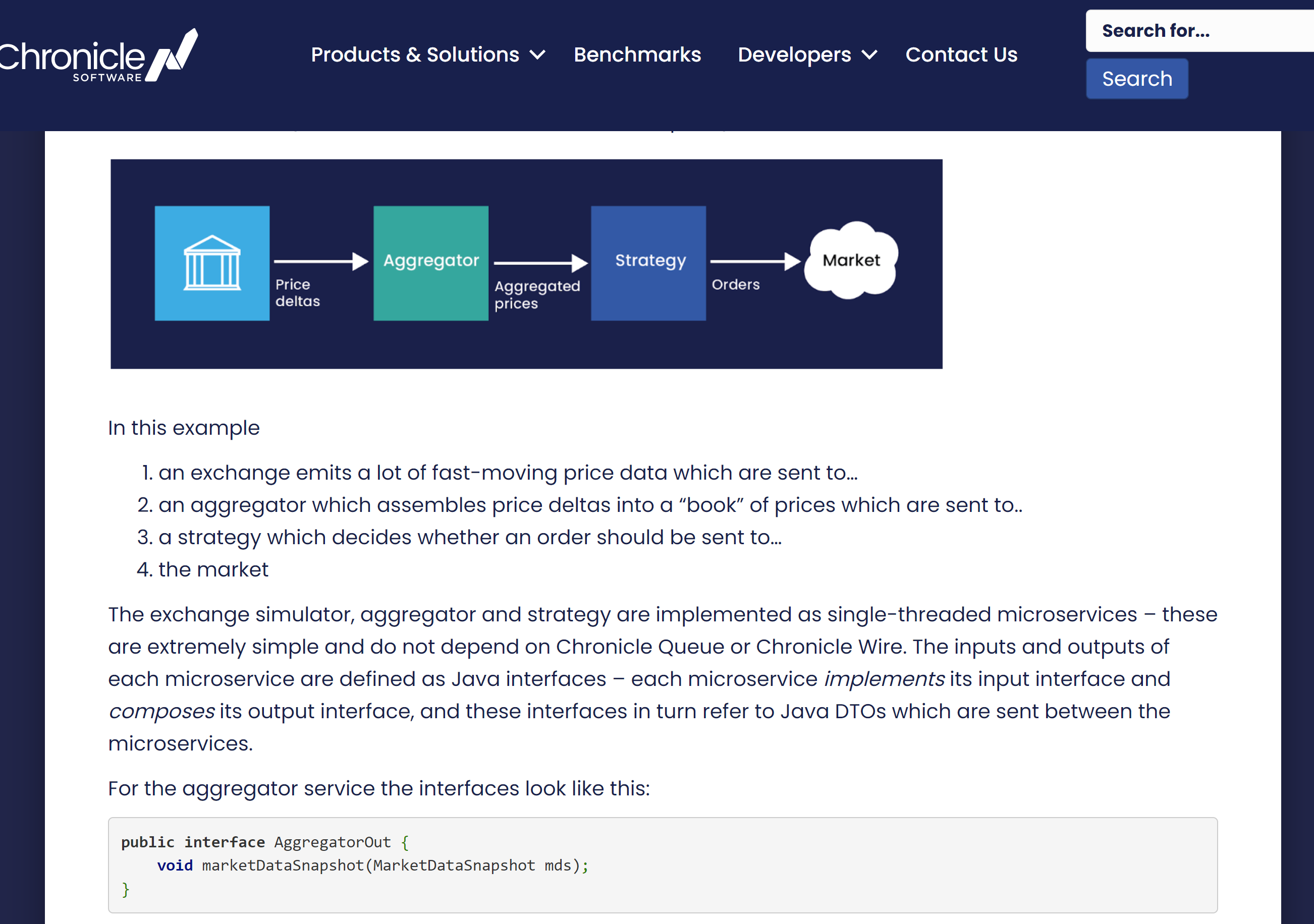Viewport: 1314px width, 924px height.
Task: Open the Developers menu
Action: [x=794, y=55]
